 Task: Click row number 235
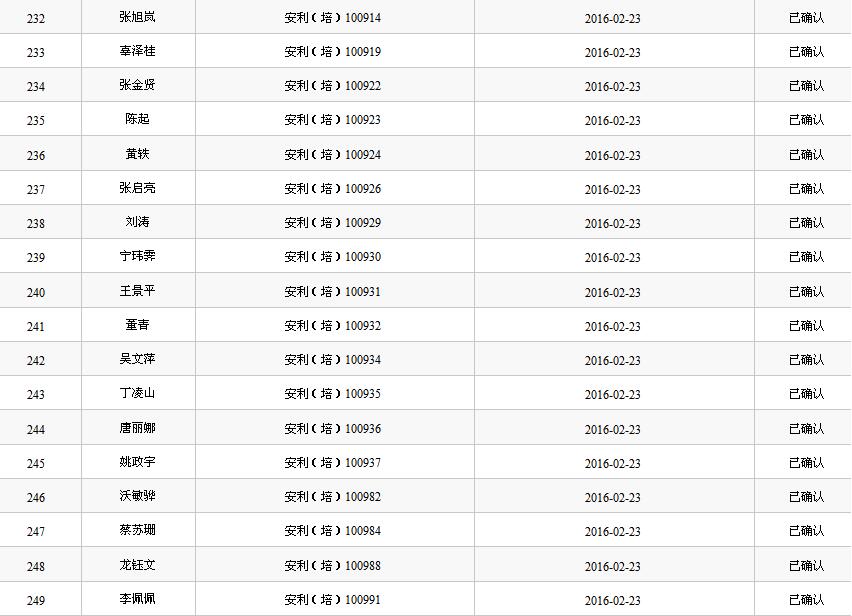click(x=36, y=121)
